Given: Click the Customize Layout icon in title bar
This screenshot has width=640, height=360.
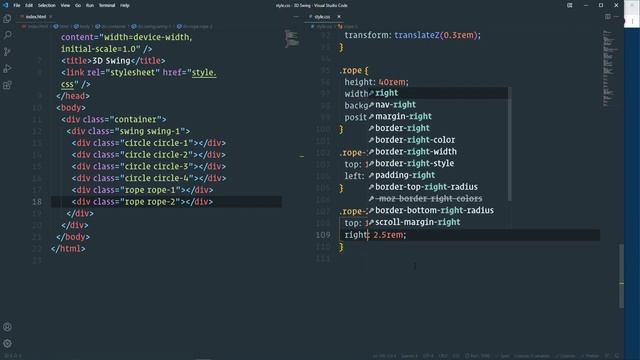Looking at the screenshot, I should [570, 5].
